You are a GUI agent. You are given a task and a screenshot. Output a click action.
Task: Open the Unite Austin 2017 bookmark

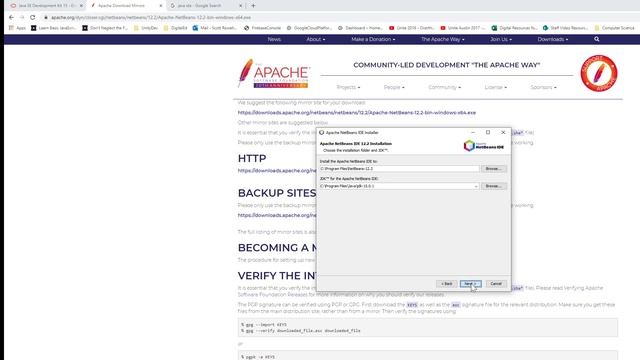pos(463,28)
